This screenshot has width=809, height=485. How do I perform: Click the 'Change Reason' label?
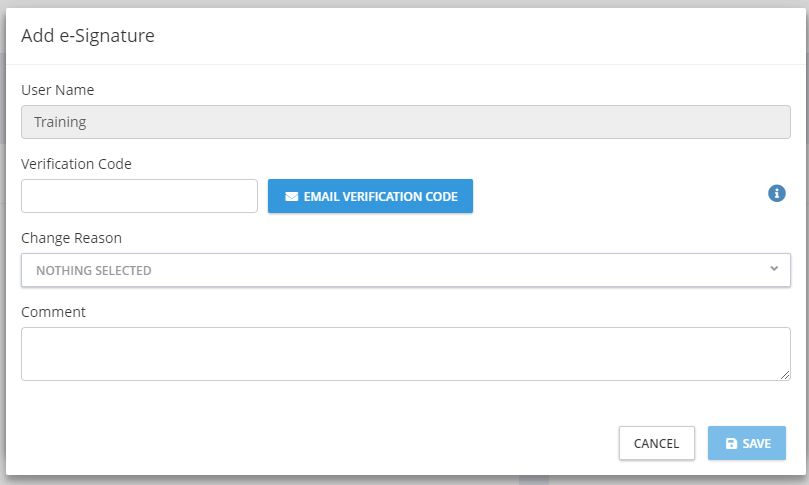[72, 238]
